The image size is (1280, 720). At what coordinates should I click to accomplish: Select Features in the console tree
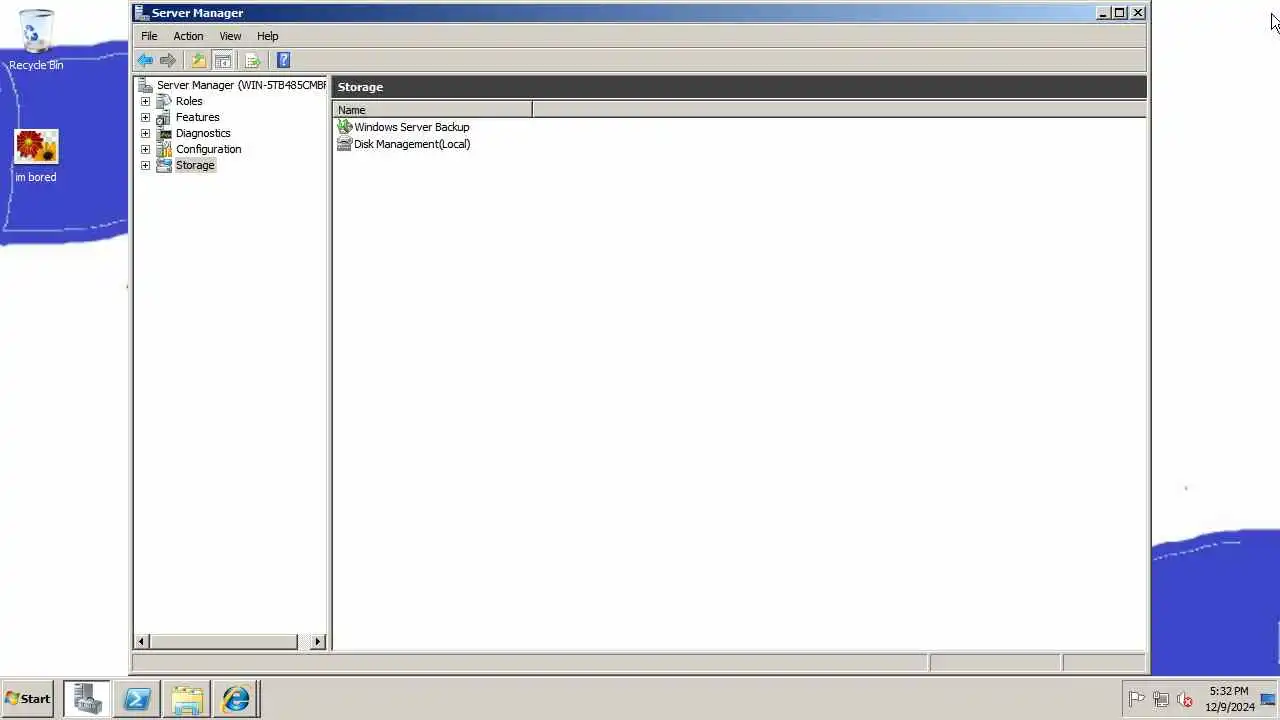197,117
